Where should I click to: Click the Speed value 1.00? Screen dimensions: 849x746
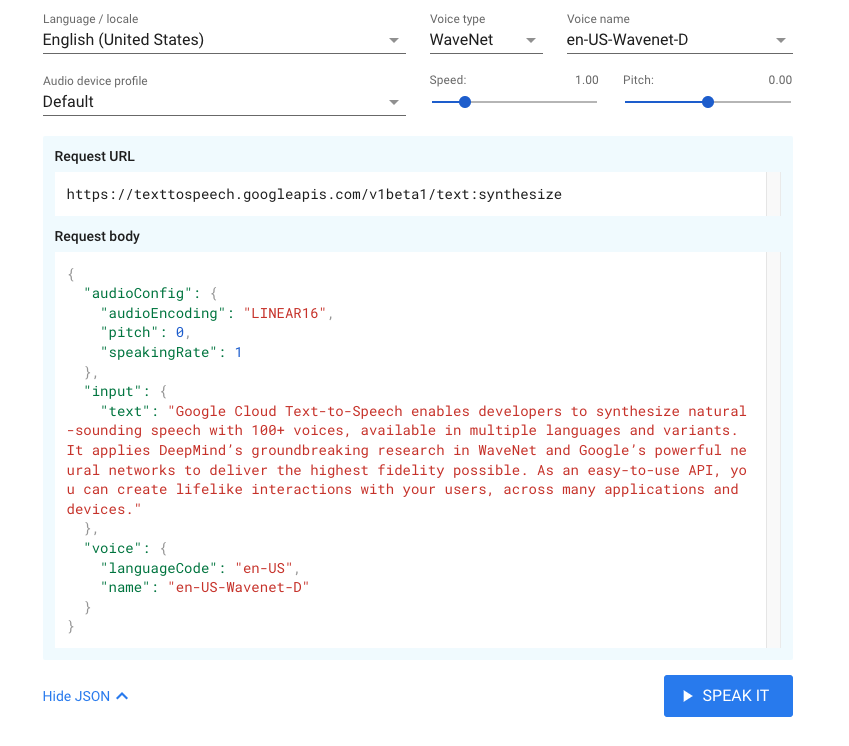(x=586, y=80)
